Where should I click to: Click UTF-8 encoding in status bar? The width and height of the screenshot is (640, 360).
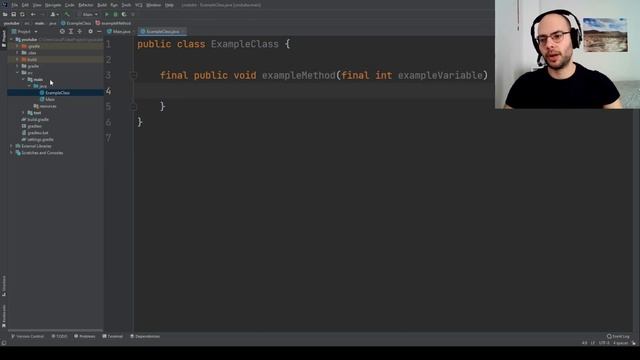coord(604,343)
